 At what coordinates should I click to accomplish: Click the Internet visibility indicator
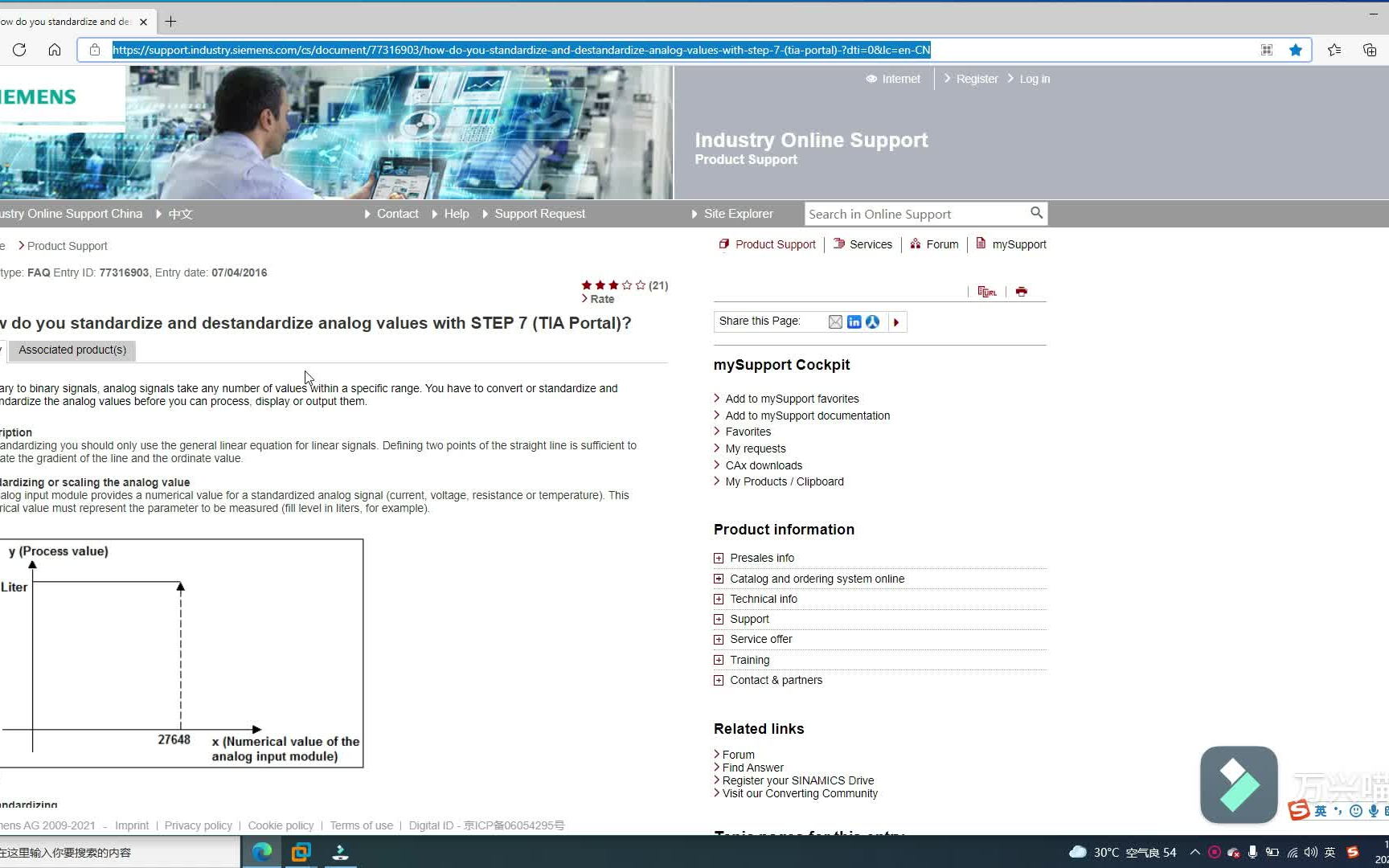[893, 79]
